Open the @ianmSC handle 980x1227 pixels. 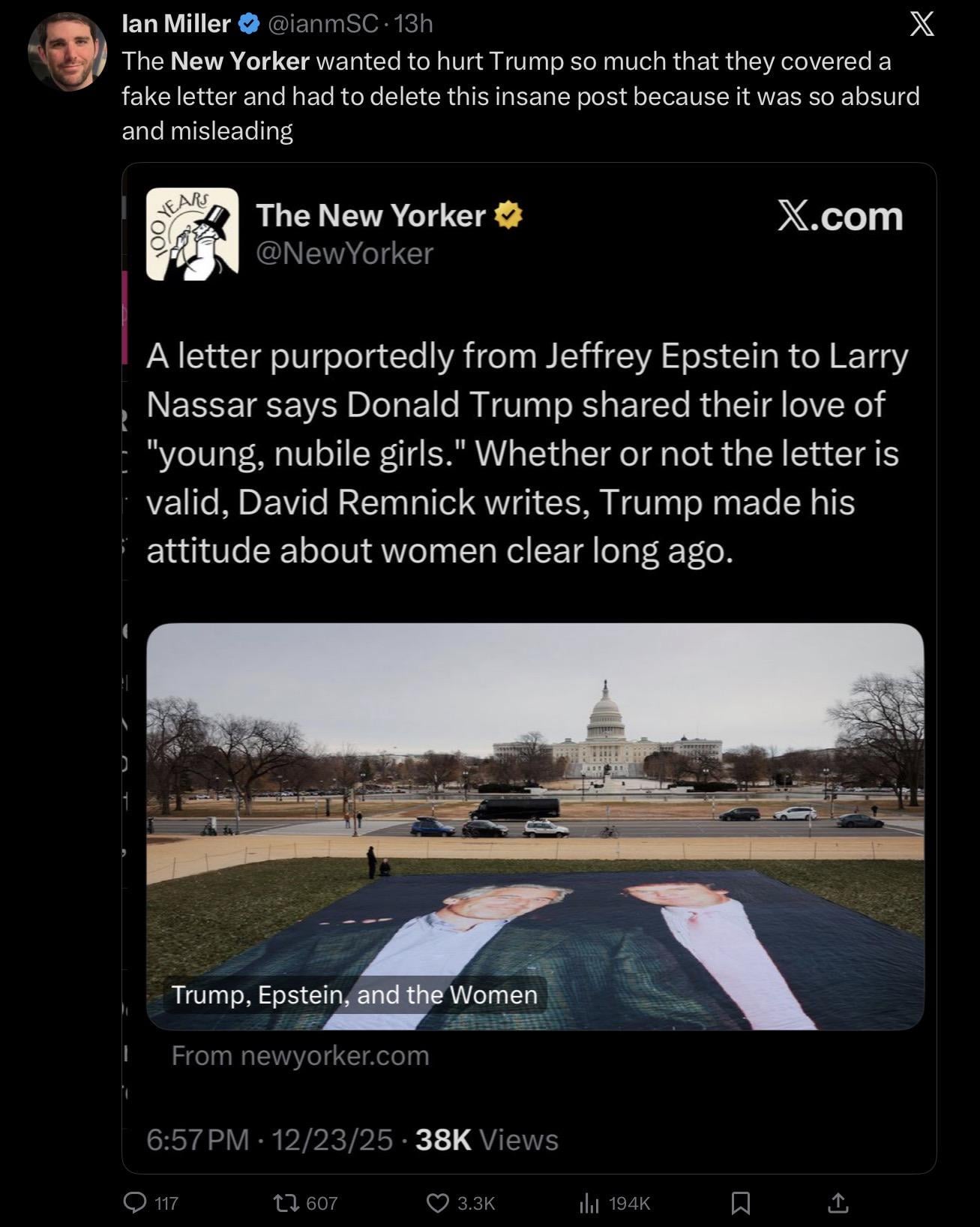tap(322, 24)
